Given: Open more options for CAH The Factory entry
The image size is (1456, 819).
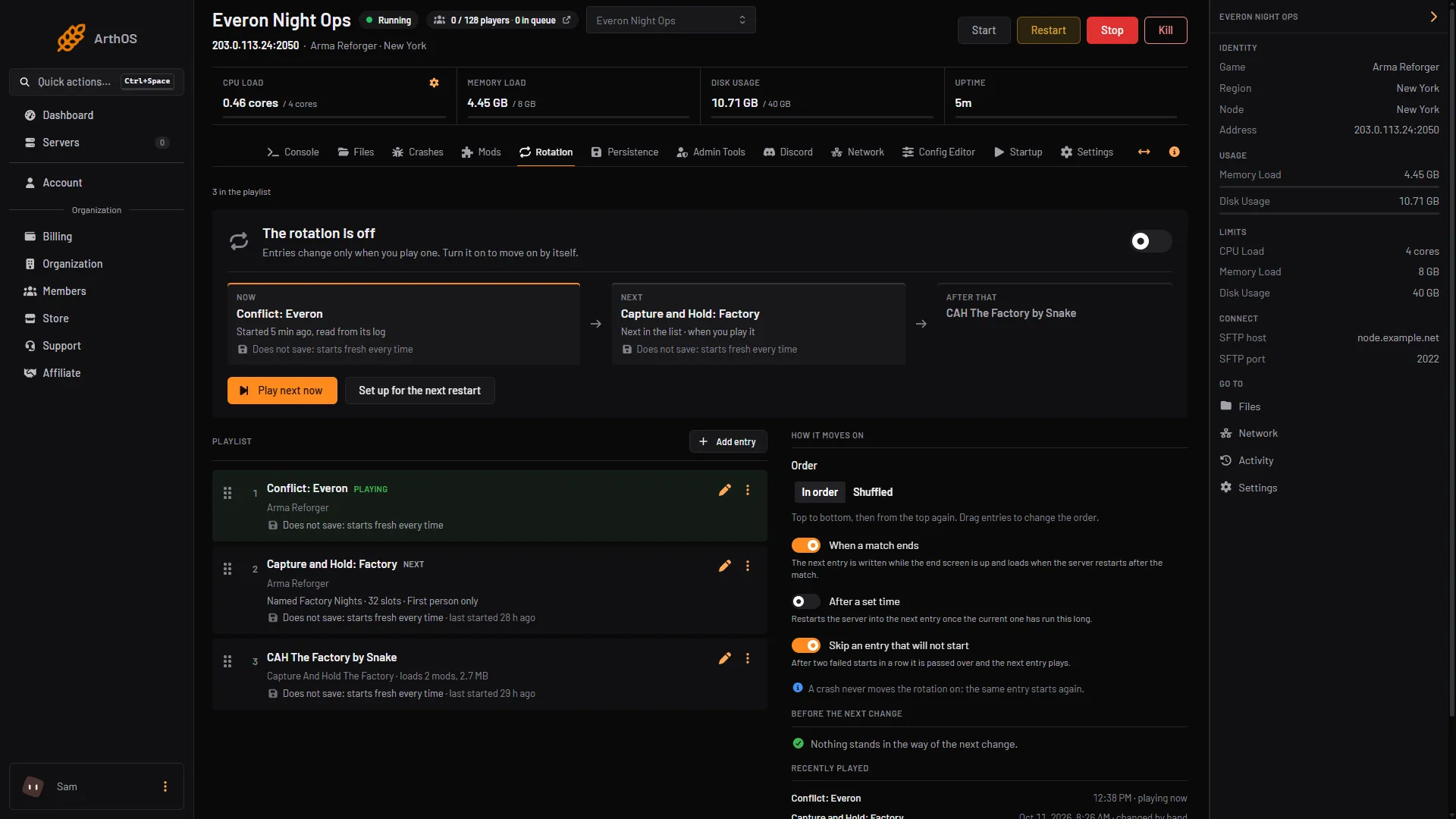Looking at the screenshot, I should (x=748, y=658).
